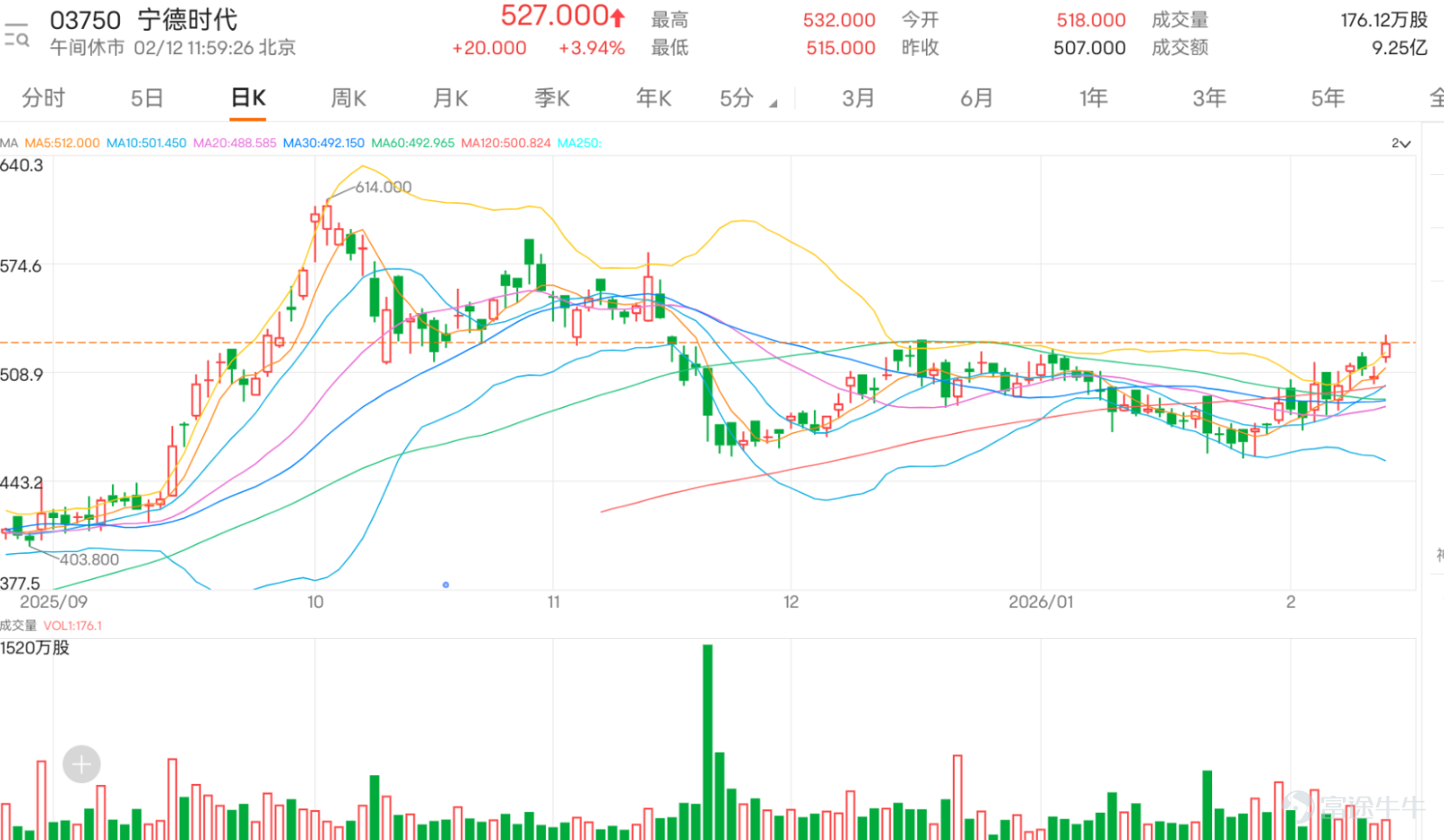Click the 成交额 value 9.25亿

[x=1400, y=48]
